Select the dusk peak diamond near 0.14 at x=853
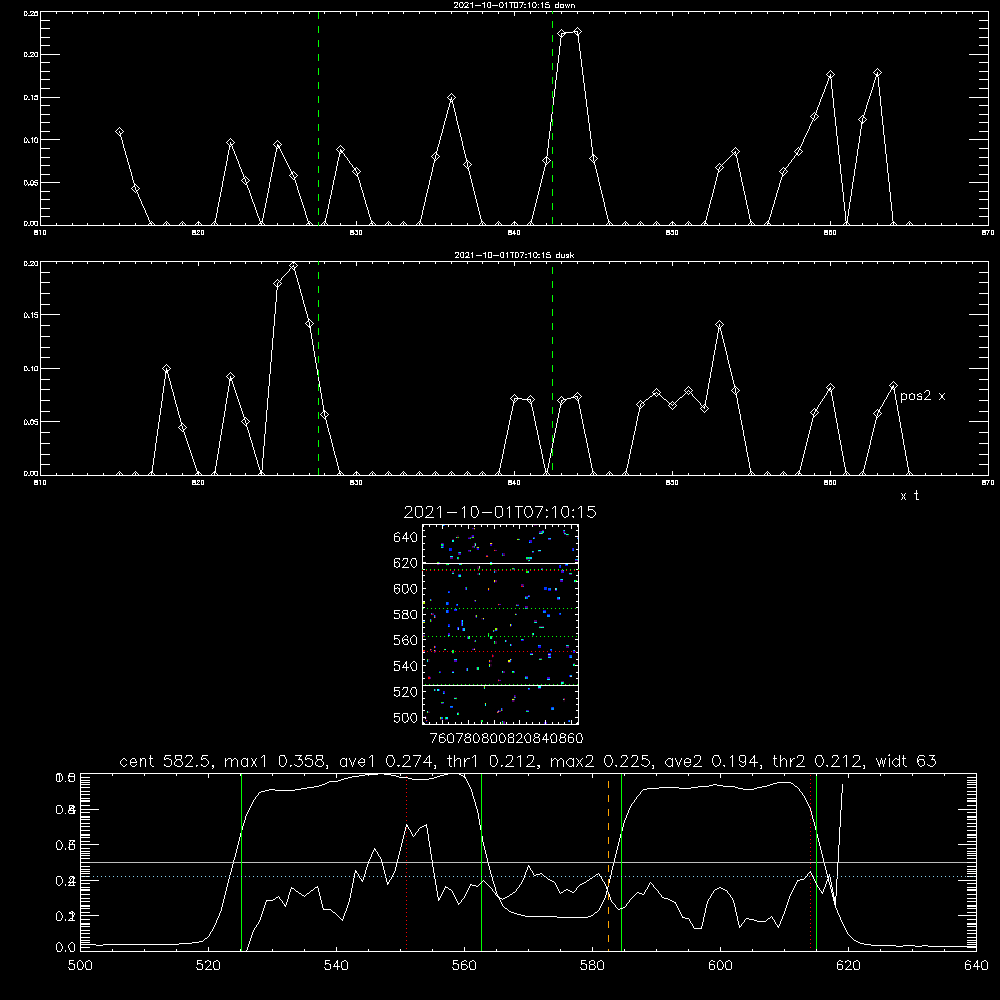1000x1000 pixels. pyautogui.click(x=719, y=325)
